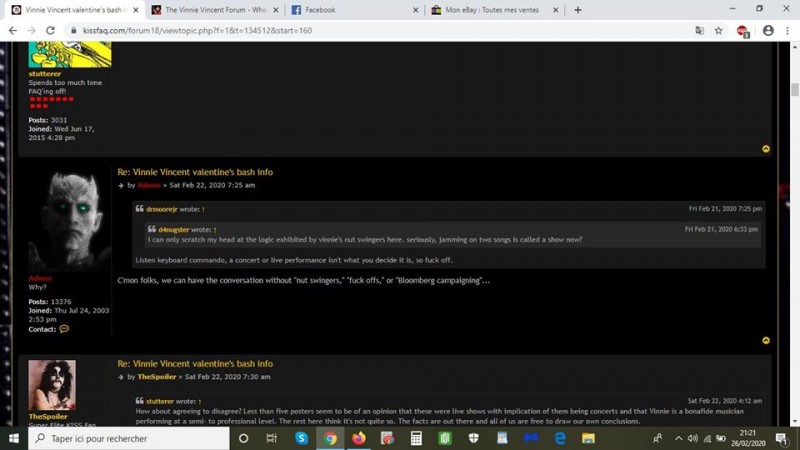Viewport: 800px width, 450px height.
Task: Go to quoted dmoorejr post arrow
Action: (x=203, y=210)
